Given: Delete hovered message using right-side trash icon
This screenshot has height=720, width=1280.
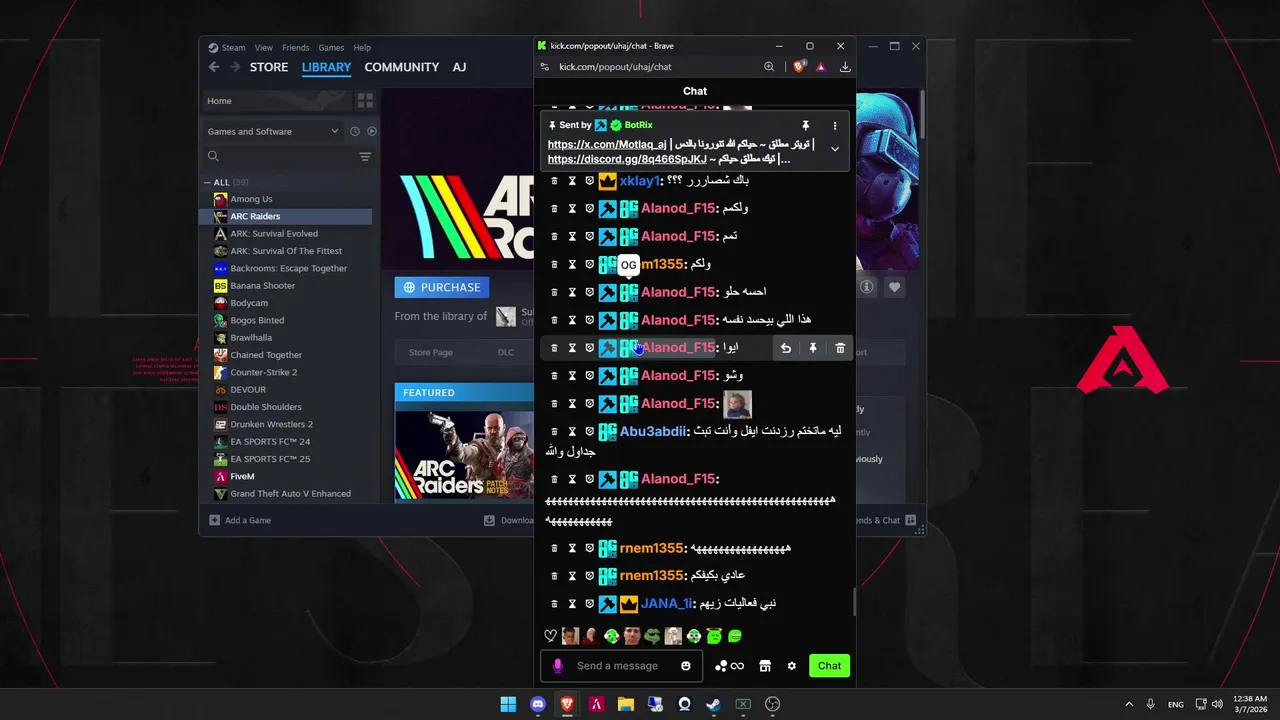Looking at the screenshot, I should pyautogui.click(x=840, y=348).
